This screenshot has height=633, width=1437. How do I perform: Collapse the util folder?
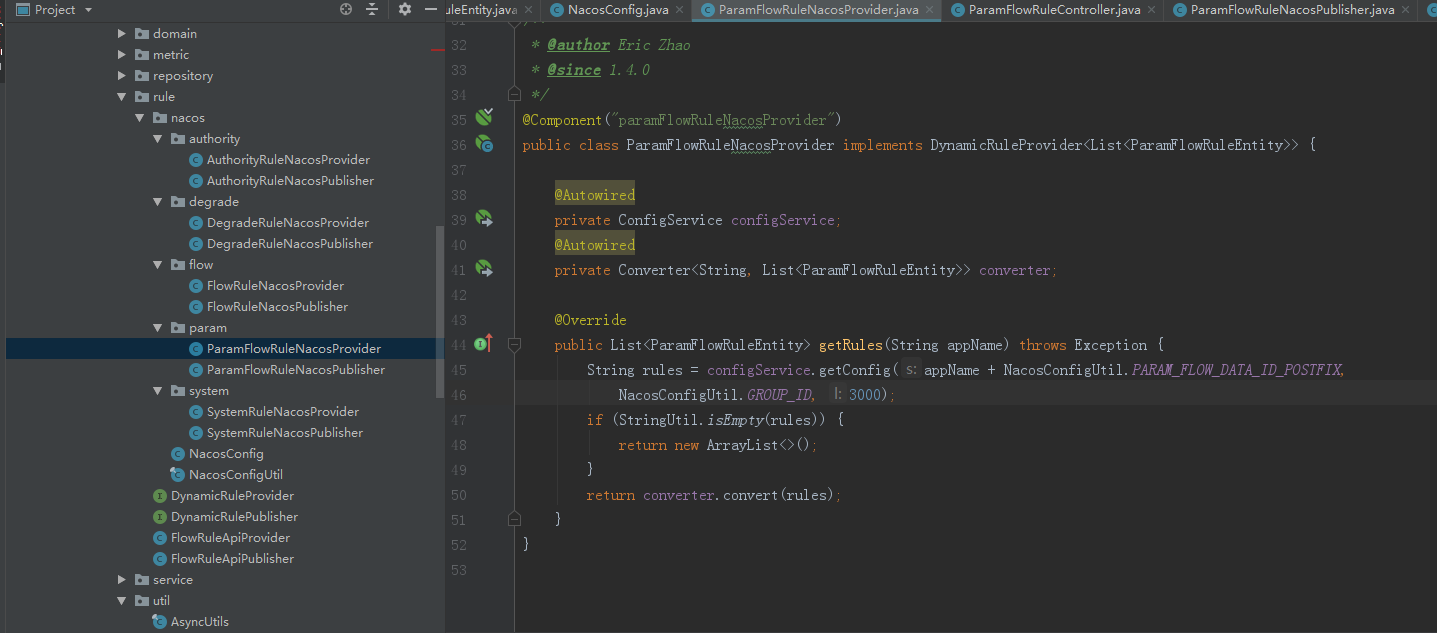(x=122, y=601)
